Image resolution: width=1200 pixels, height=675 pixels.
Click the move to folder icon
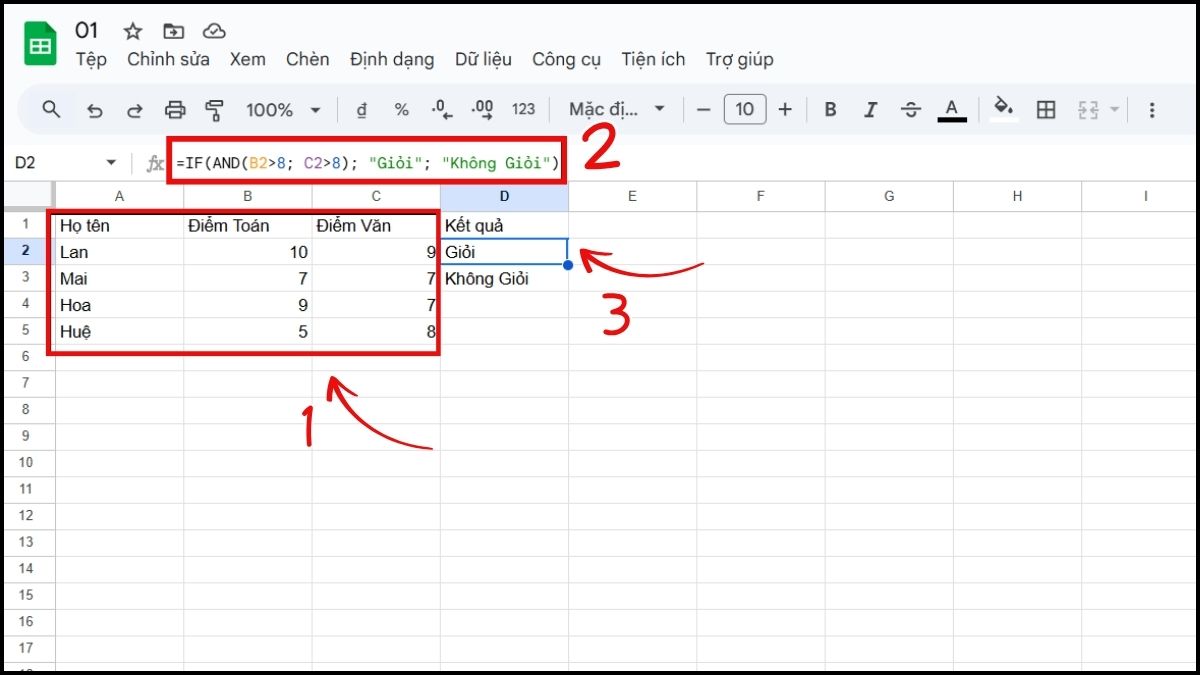pos(174,31)
